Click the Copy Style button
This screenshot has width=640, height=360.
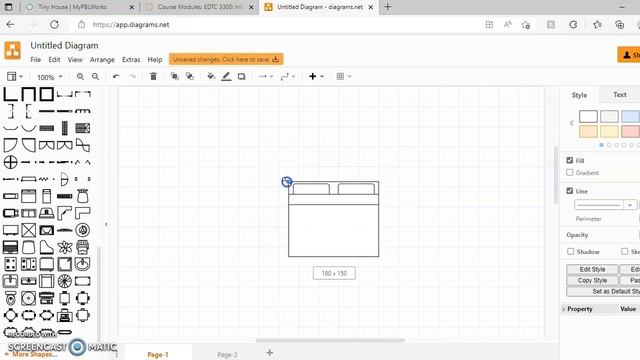pyautogui.click(x=592, y=280)
